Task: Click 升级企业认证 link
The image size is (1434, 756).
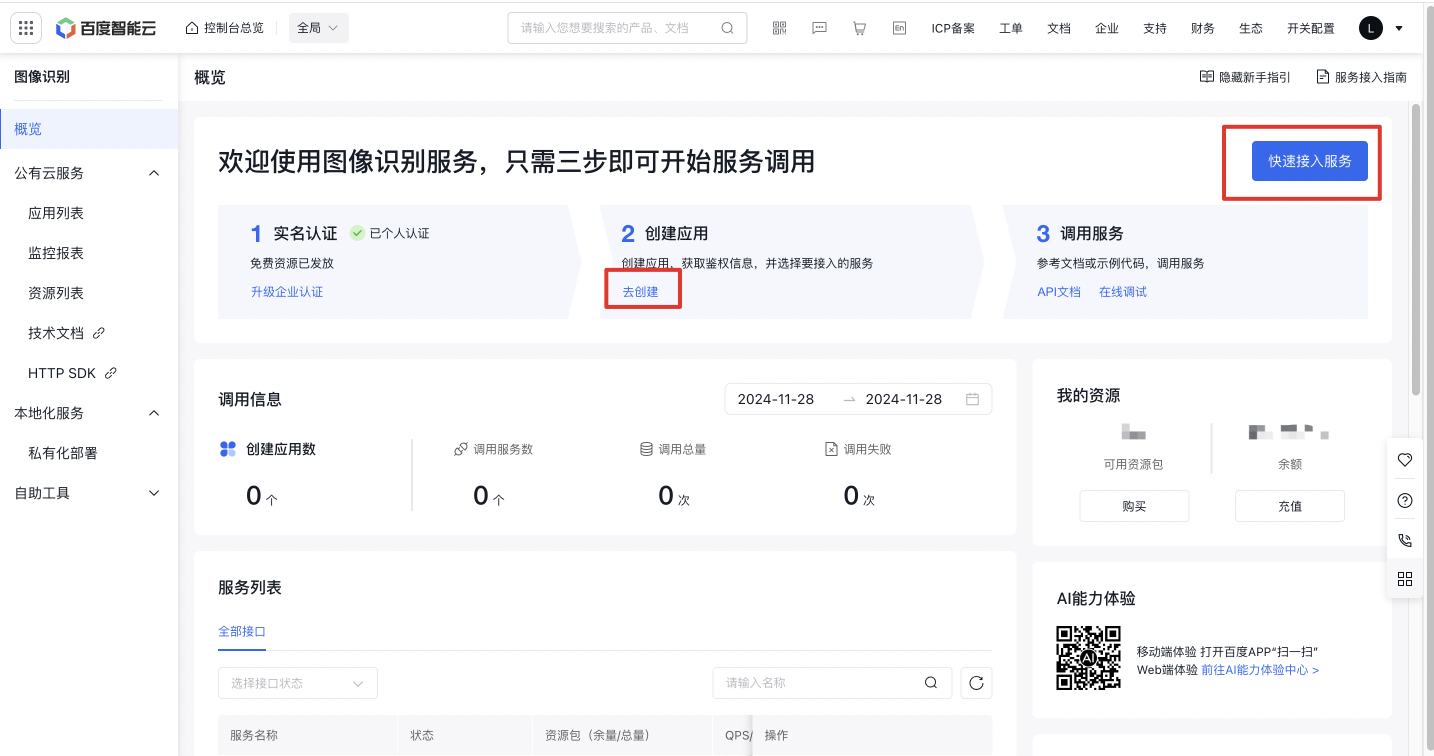Action: tap(287, 292)
